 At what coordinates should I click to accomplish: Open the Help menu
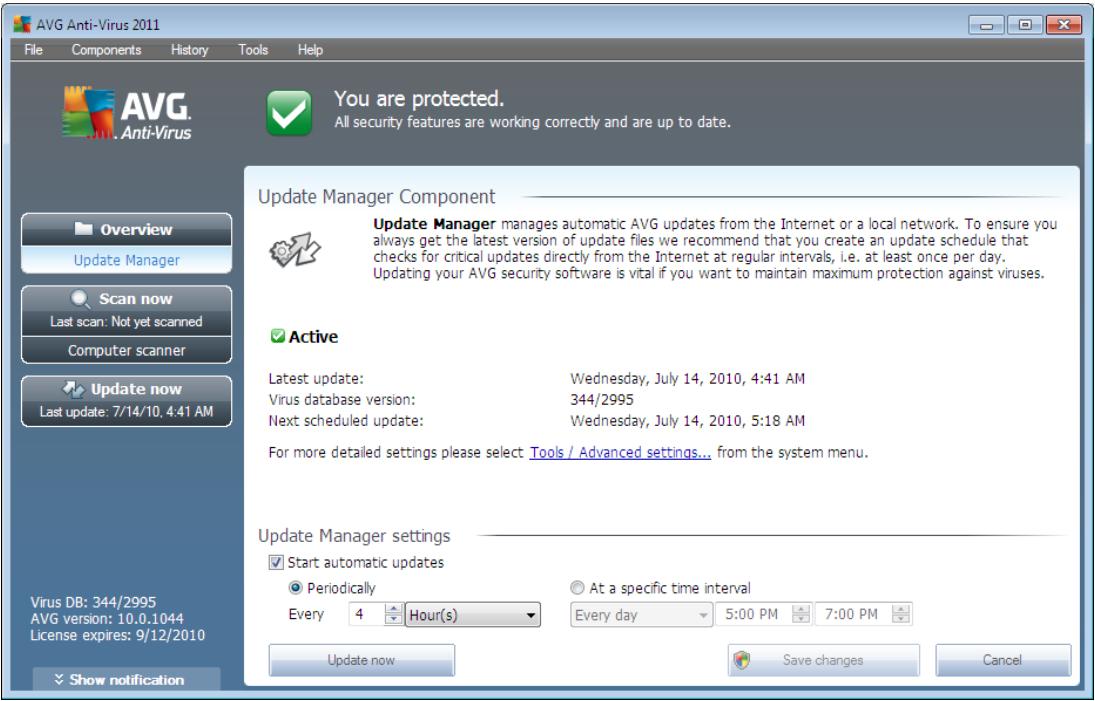(x=310, y=50)
